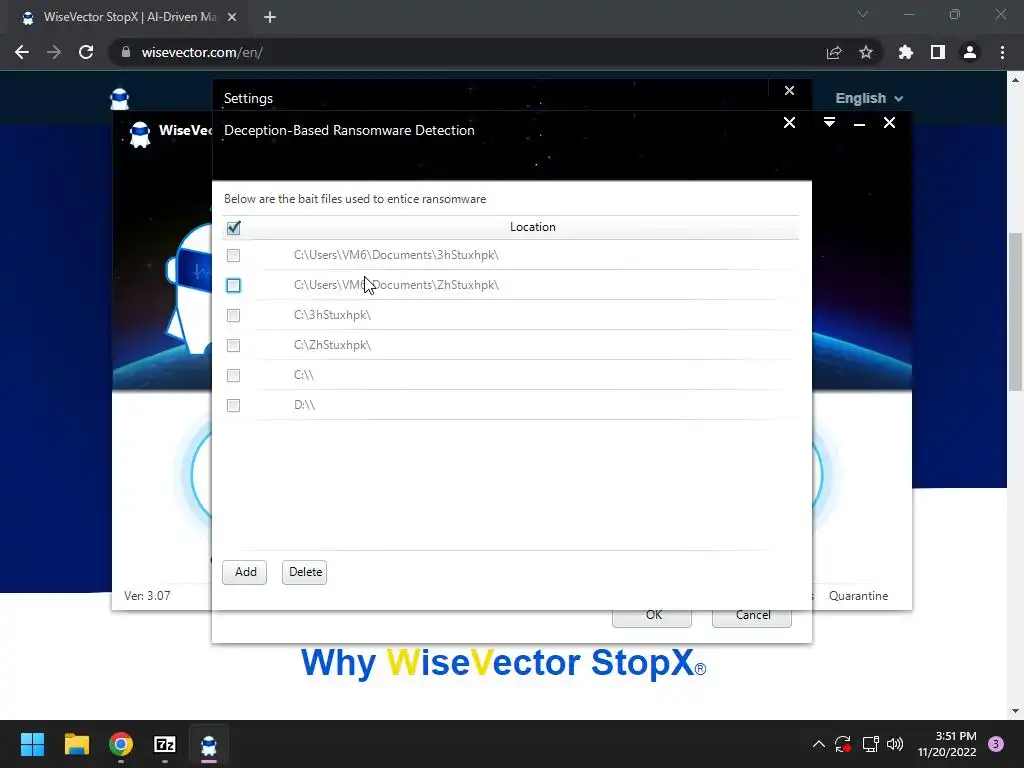Click the sync update tray icon
Screen dimensions: 1024x768
coord(843,744)
